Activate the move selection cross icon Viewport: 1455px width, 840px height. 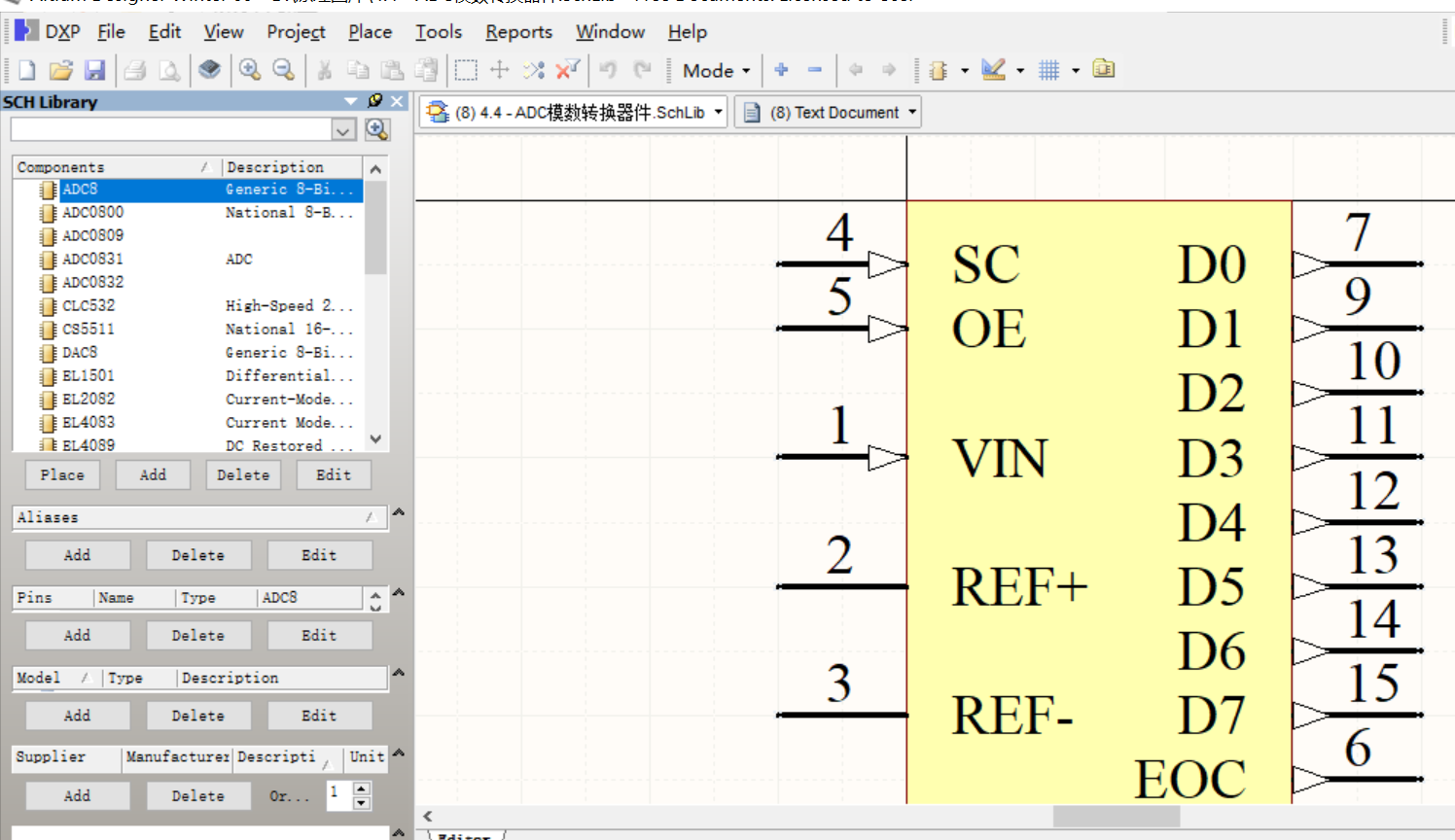(x=500, y=70)
